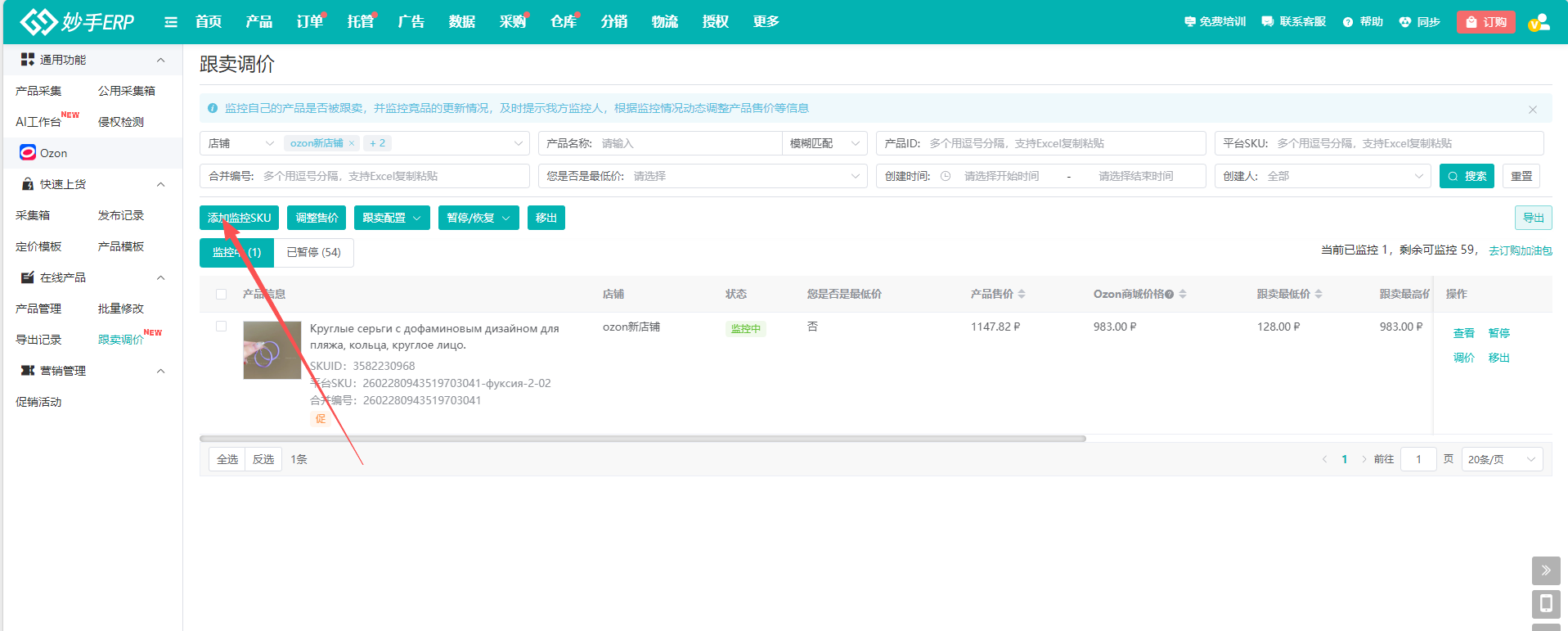Collapse the 营销管理 sidebar section
The image size is (1568, 631).
point(161,371)
